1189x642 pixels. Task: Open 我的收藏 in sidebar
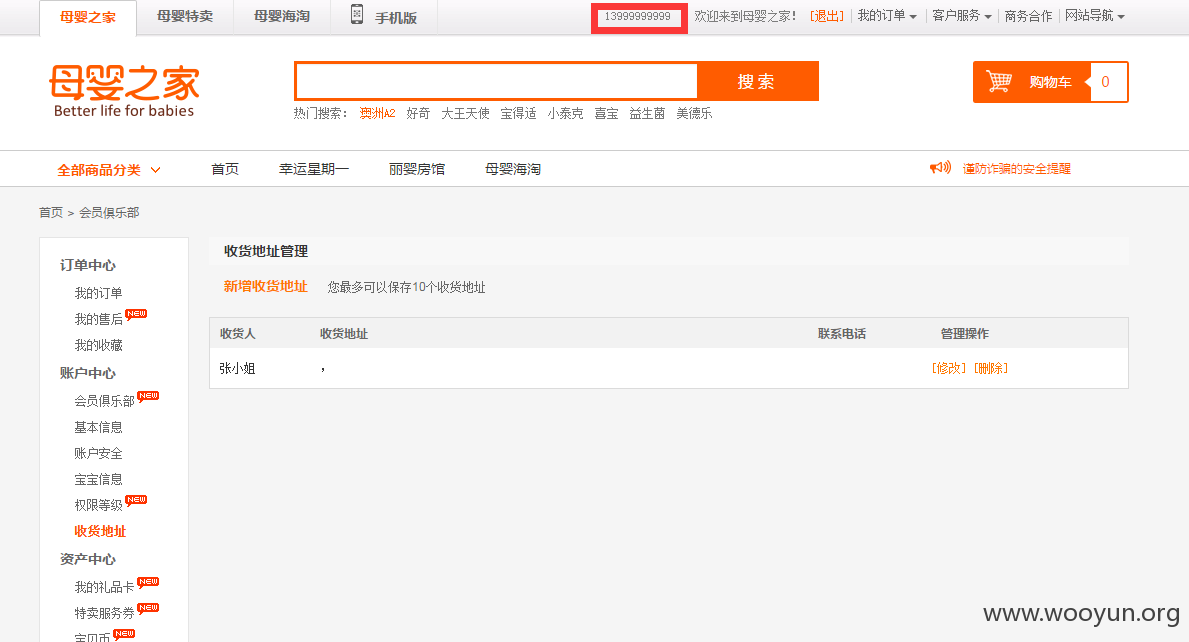coord(98,345)
